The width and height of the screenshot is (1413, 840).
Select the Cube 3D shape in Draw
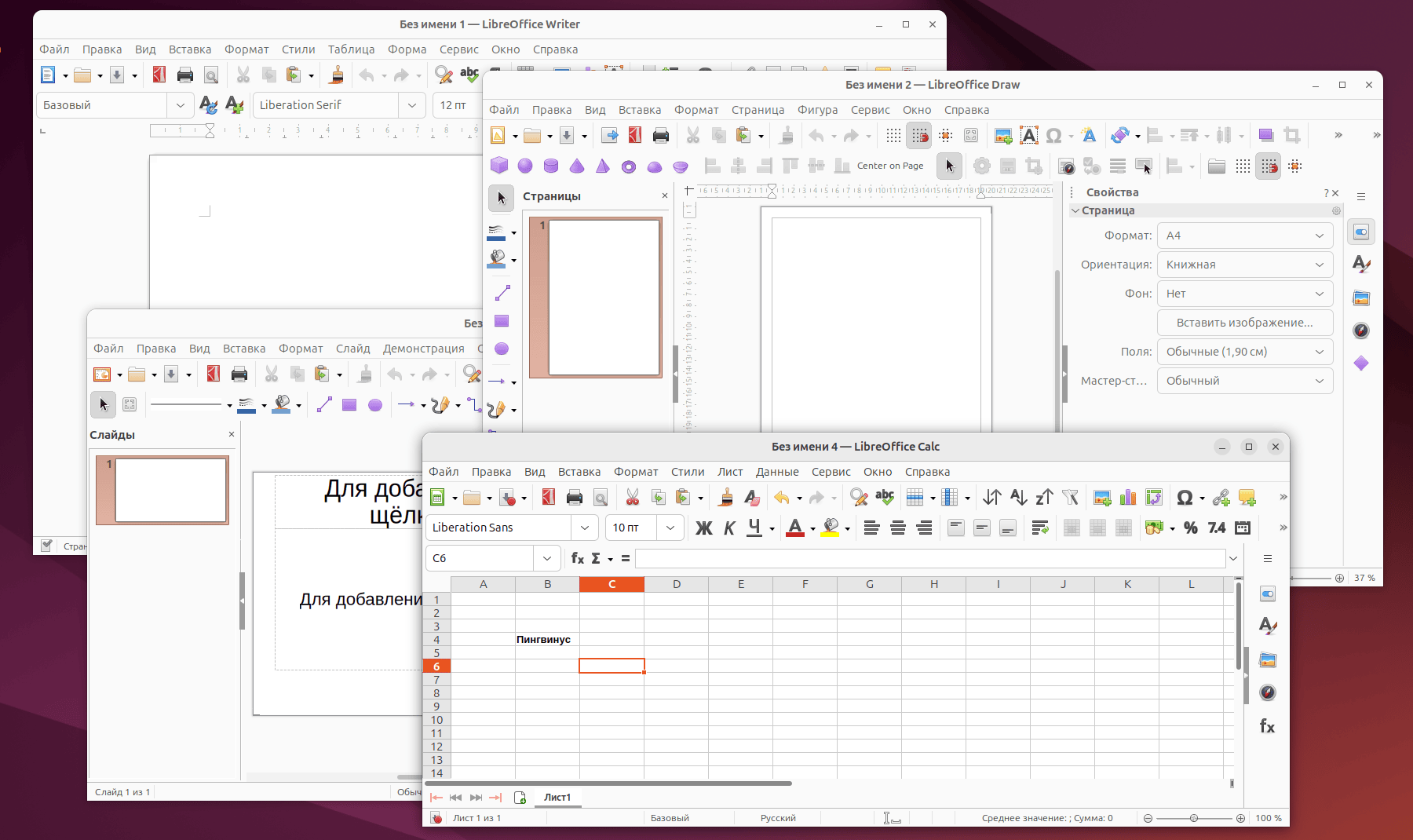(498, 166)
